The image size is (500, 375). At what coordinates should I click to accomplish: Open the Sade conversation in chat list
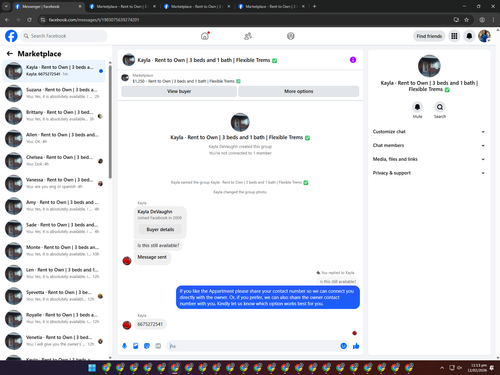pos(54,228)
